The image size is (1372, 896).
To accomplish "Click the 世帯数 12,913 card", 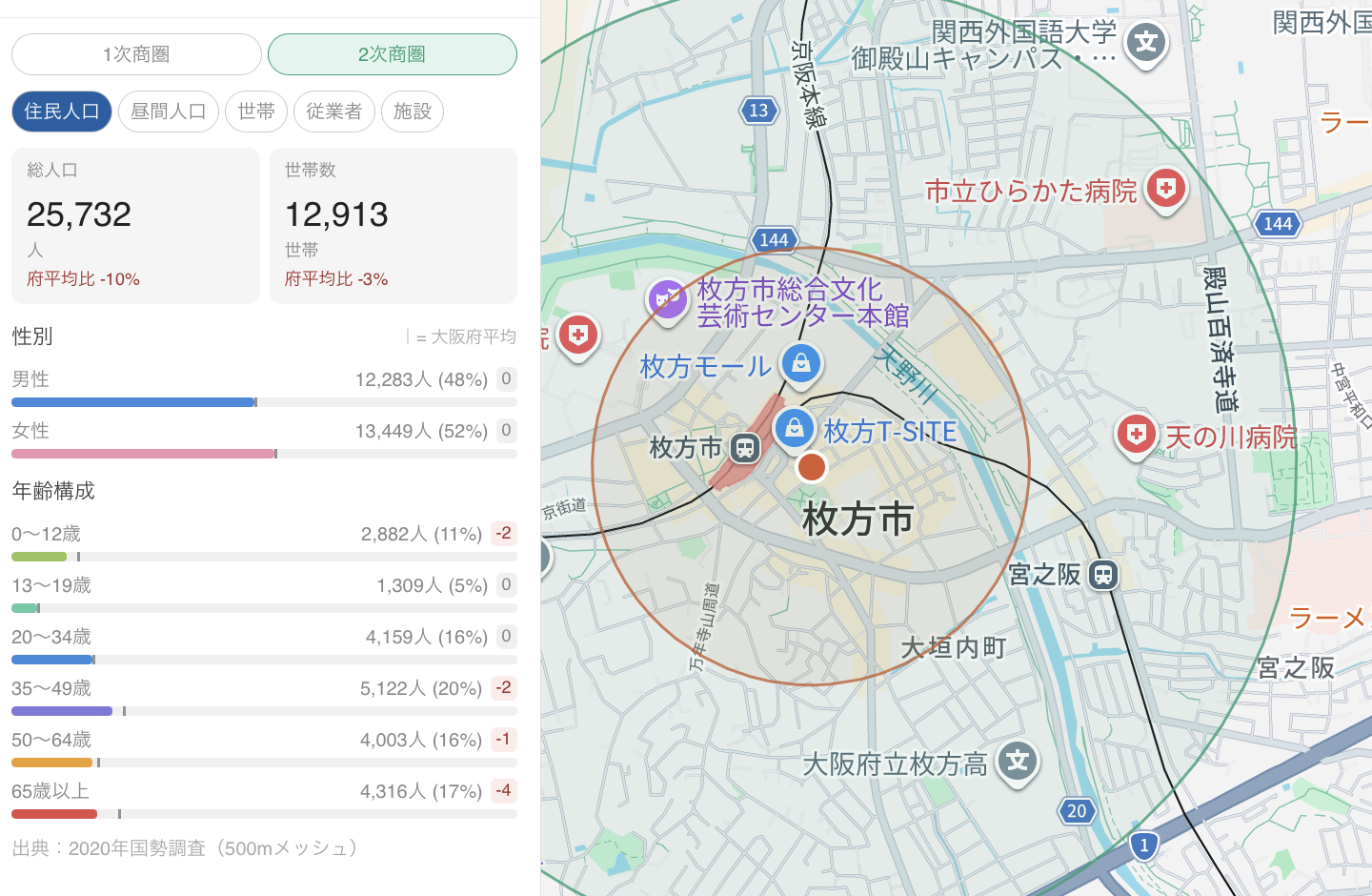I will pyautogui.click(x=393, y=226).
